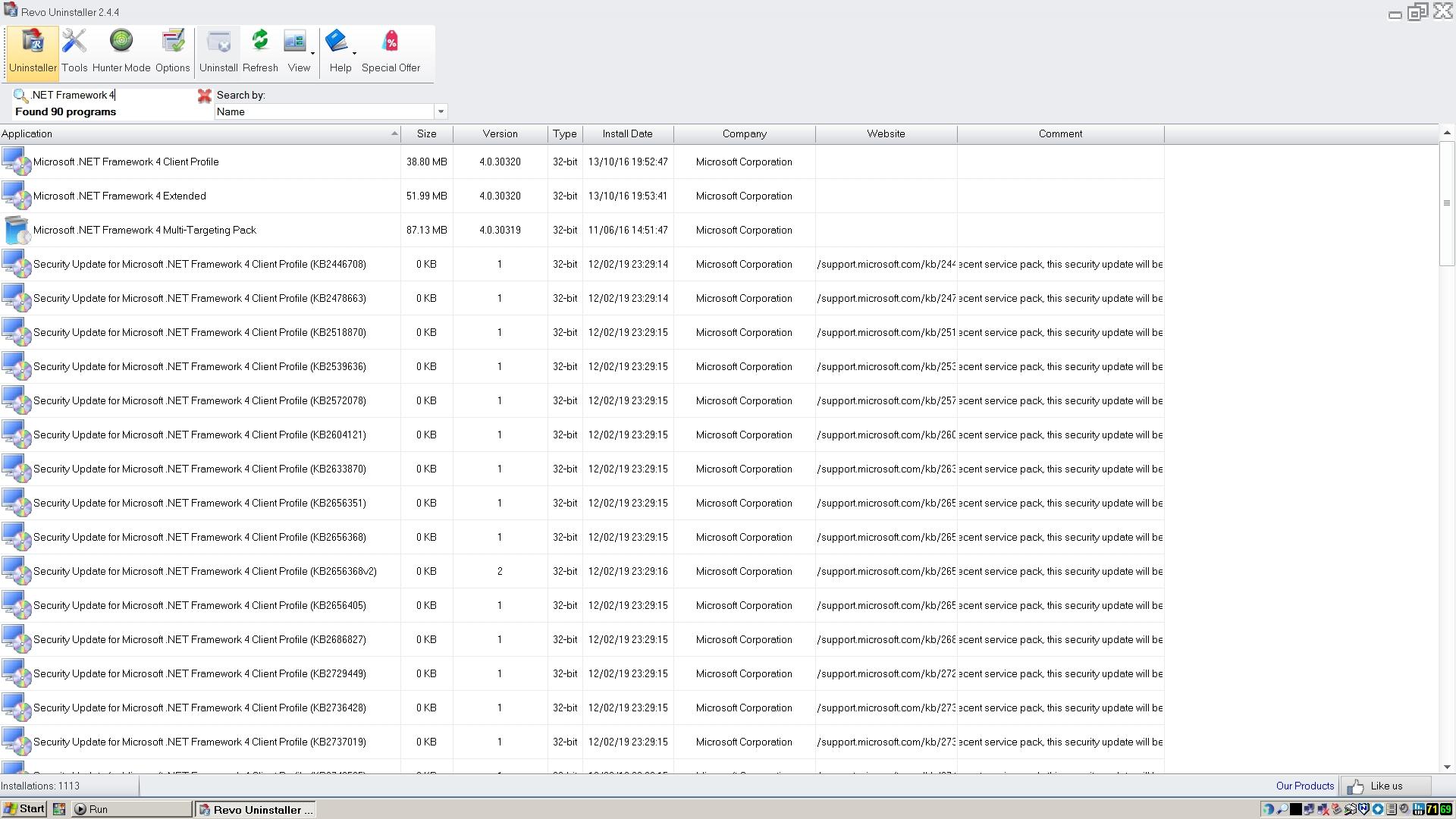1456x819 pixels.
Task: Expand the Help dropdown menu
Action: (354, 54)
